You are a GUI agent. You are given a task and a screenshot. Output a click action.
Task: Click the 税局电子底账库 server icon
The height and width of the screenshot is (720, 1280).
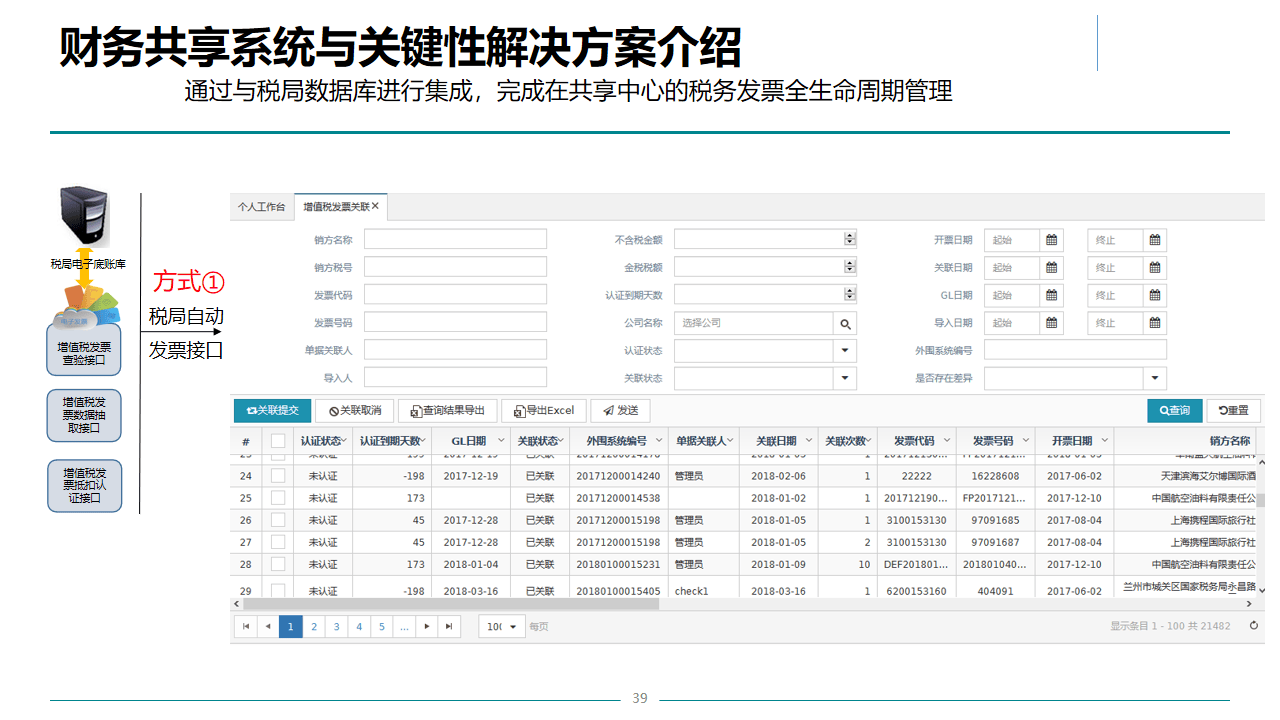click(83, 218)
